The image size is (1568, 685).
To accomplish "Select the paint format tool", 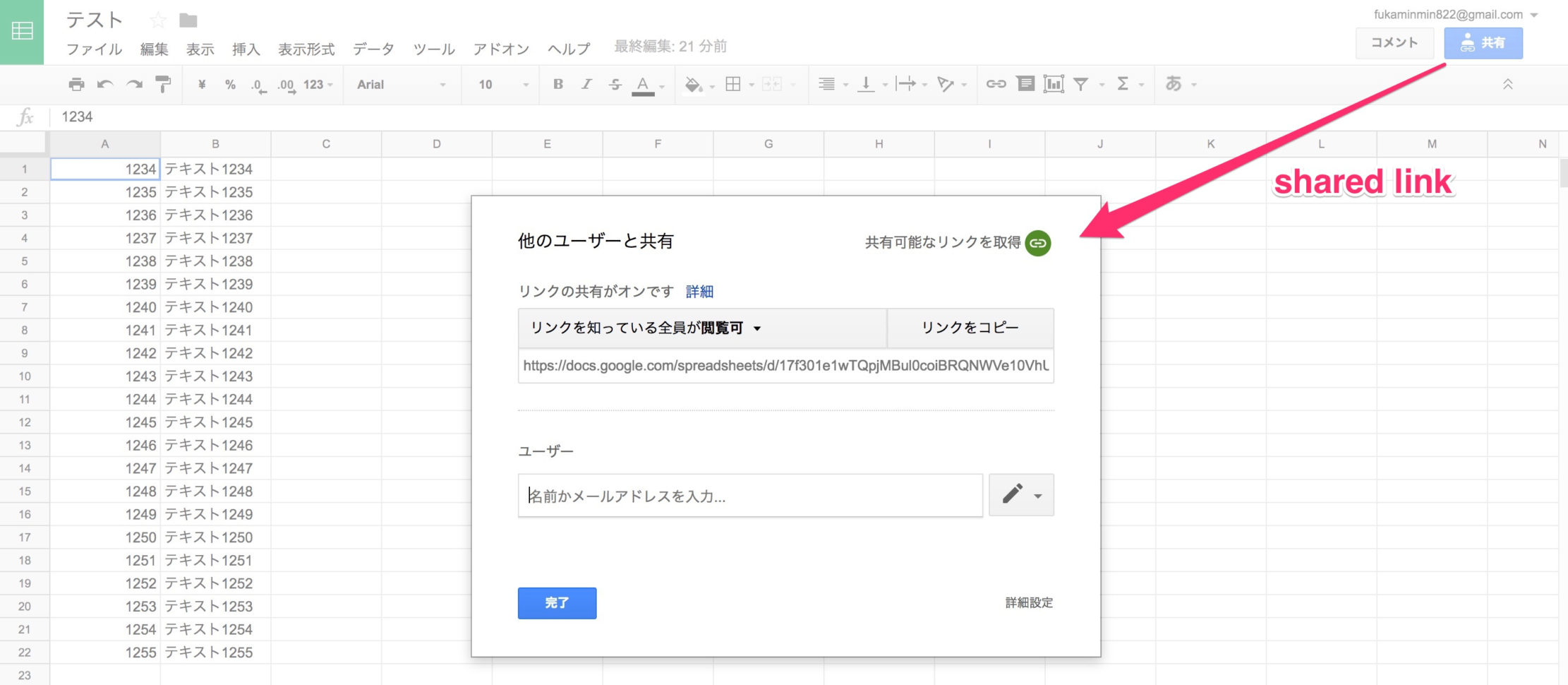I will (x=163, y=84).
